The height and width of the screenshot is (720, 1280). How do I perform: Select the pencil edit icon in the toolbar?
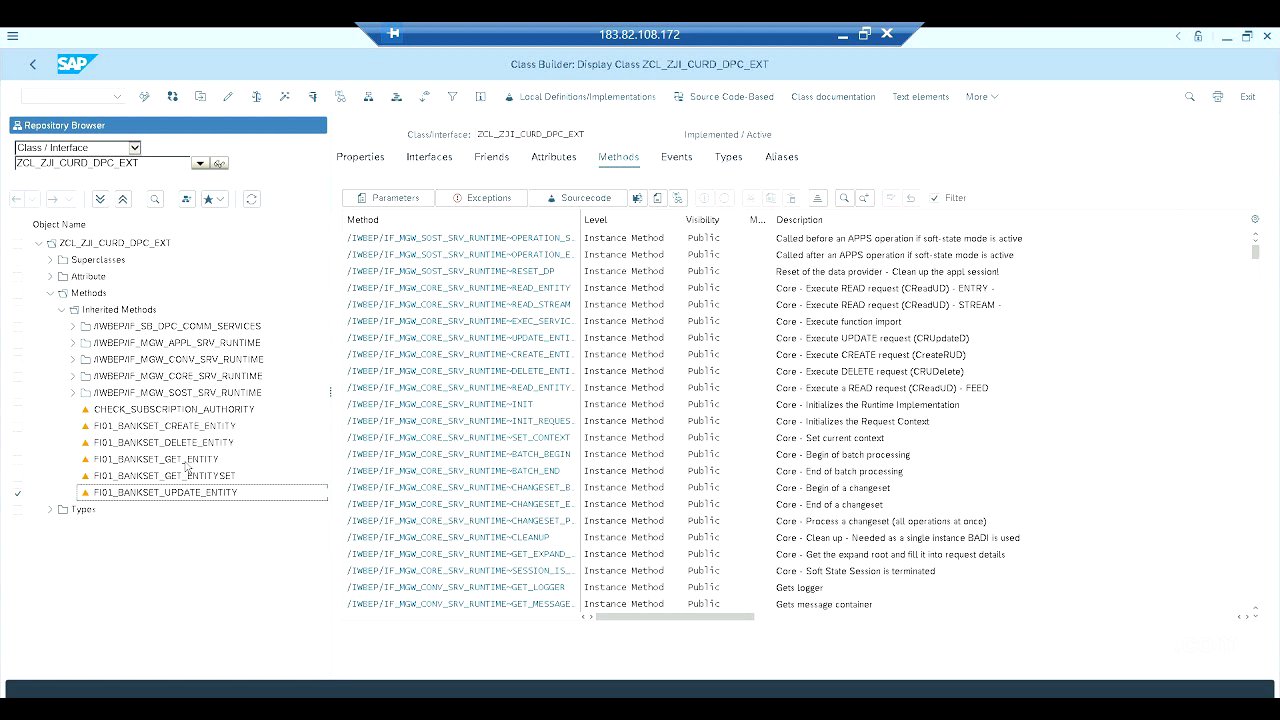pyautogui.click(x=228, y=96)
